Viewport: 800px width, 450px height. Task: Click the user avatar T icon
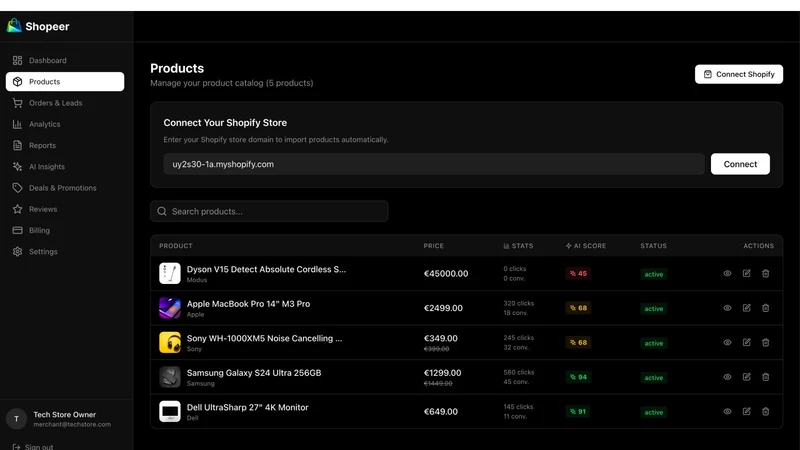[x=16, y=419]
